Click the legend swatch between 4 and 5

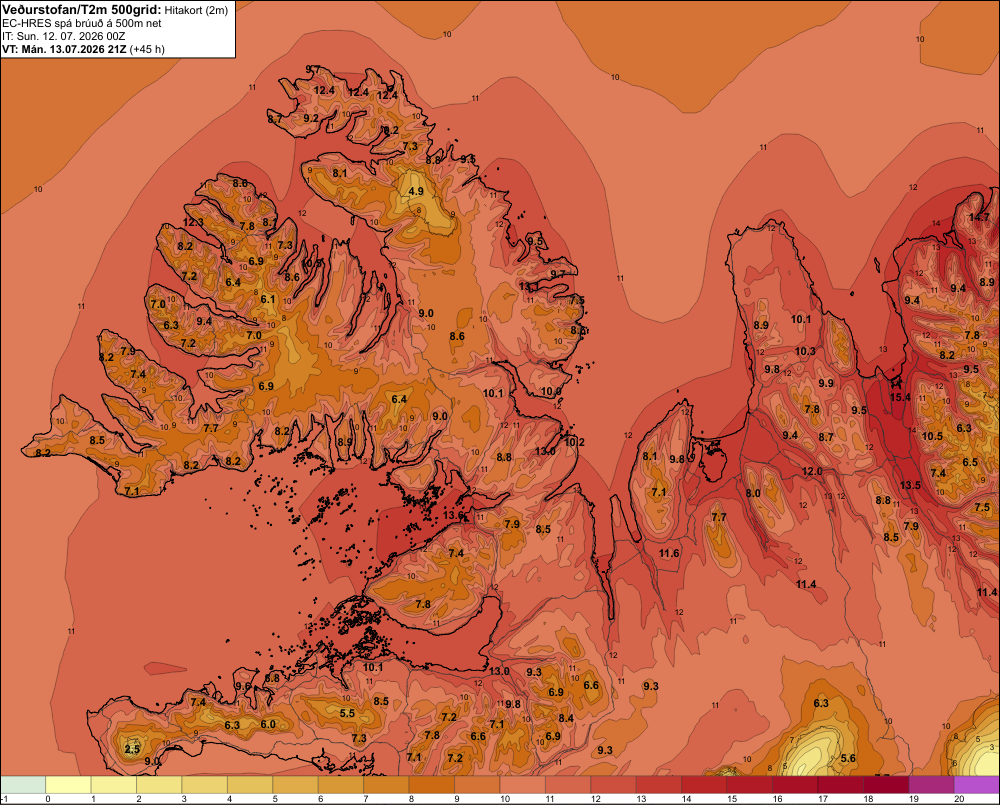pos(251,784)
